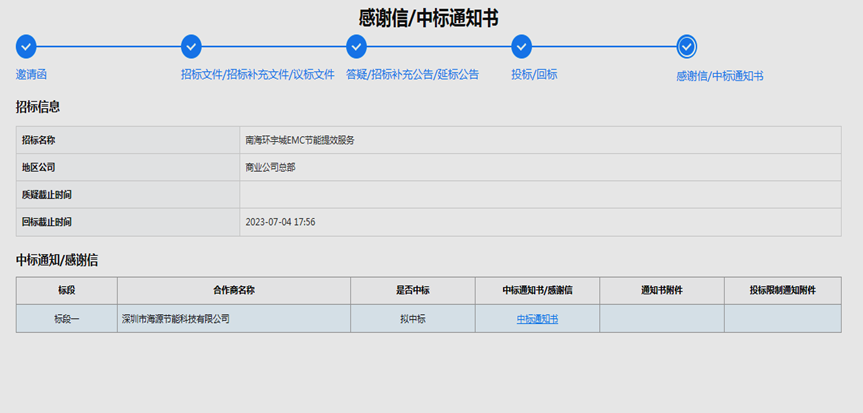The width and height of the screenshot is (863, 413).
Task: Click the 拟中标 status cell
Action: (412, 319)
